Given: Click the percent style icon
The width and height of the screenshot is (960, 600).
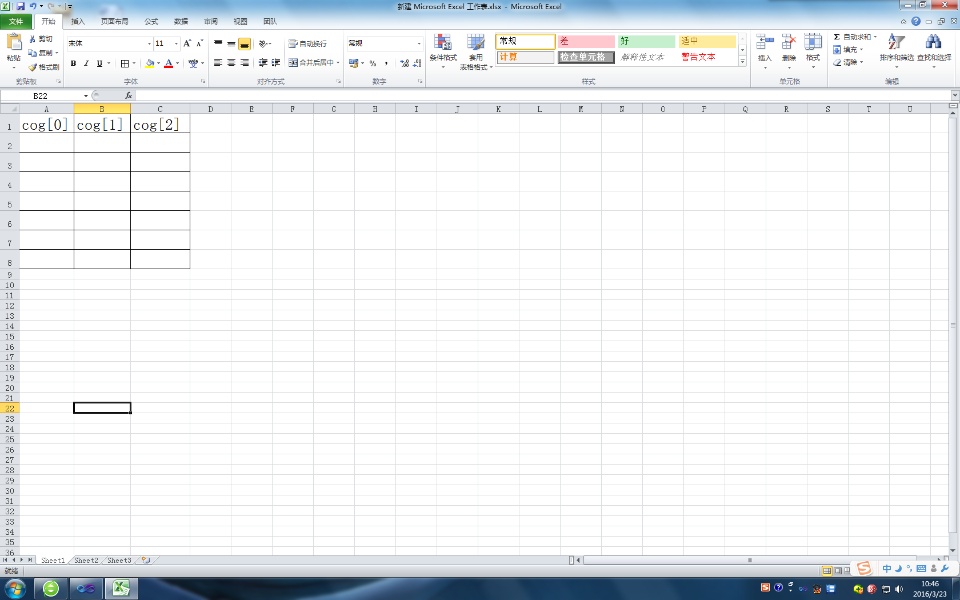Looking at the screenshot, I should [x=373, y=63].
